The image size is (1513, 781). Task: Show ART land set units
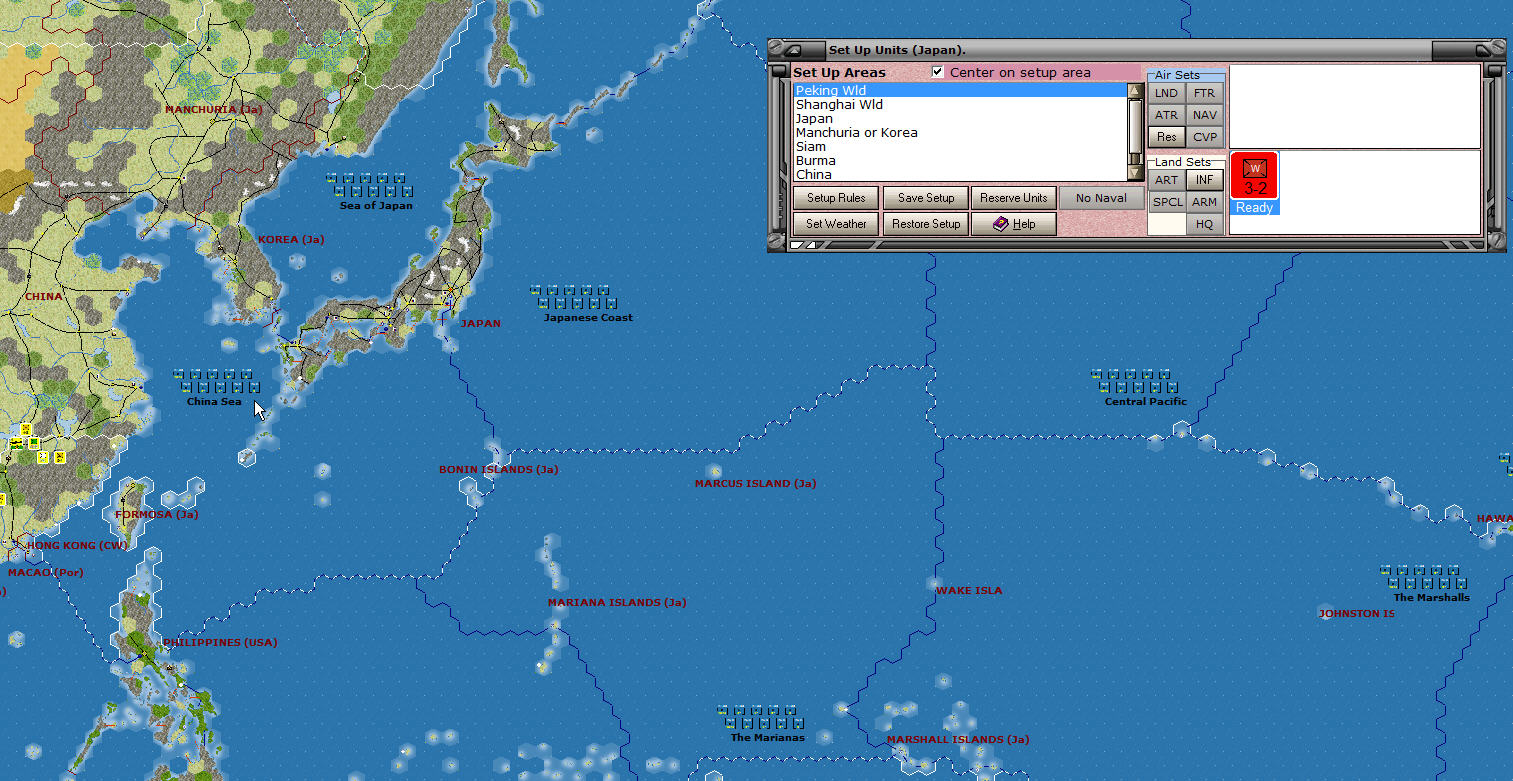[1166, 180]
